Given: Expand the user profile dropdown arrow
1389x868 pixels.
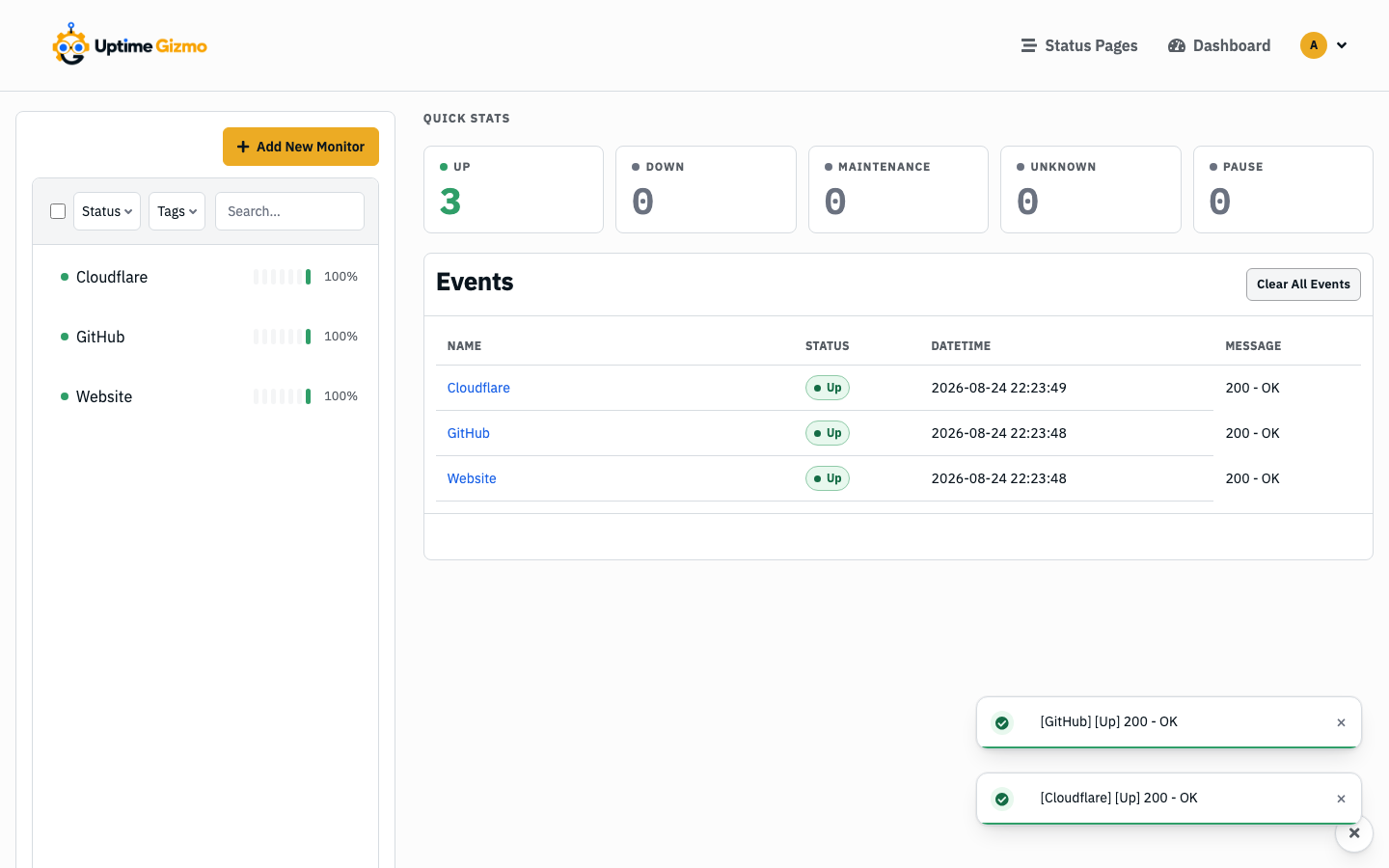Looking at the screenshot, I should point(1342,45).
